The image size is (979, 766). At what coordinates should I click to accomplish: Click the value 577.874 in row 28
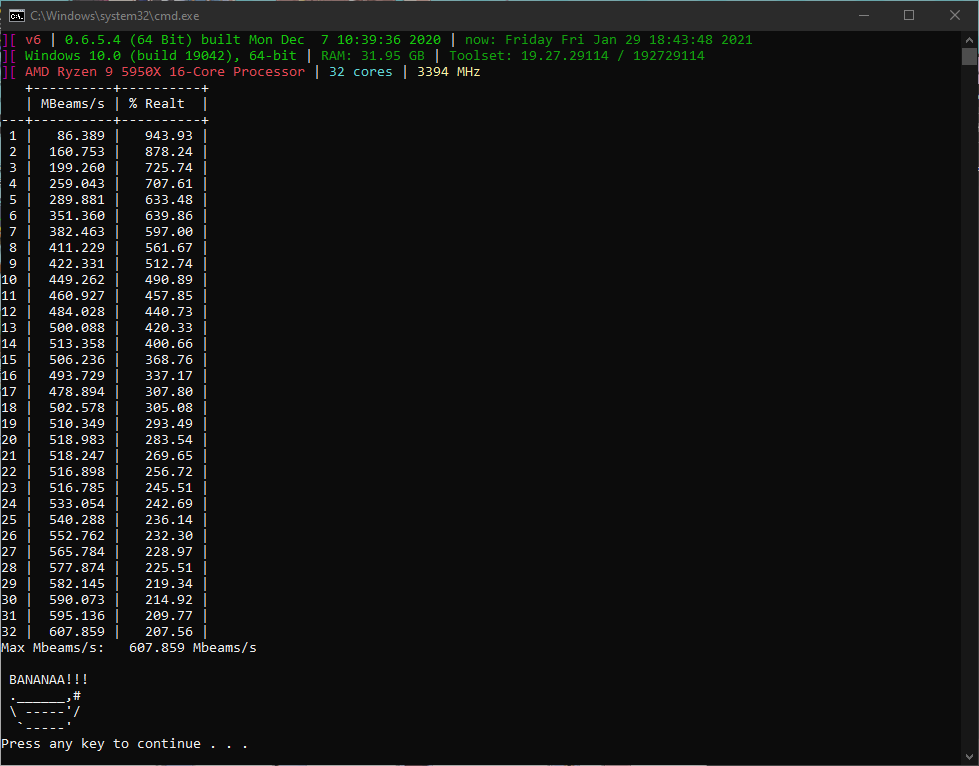pos(77,568)
